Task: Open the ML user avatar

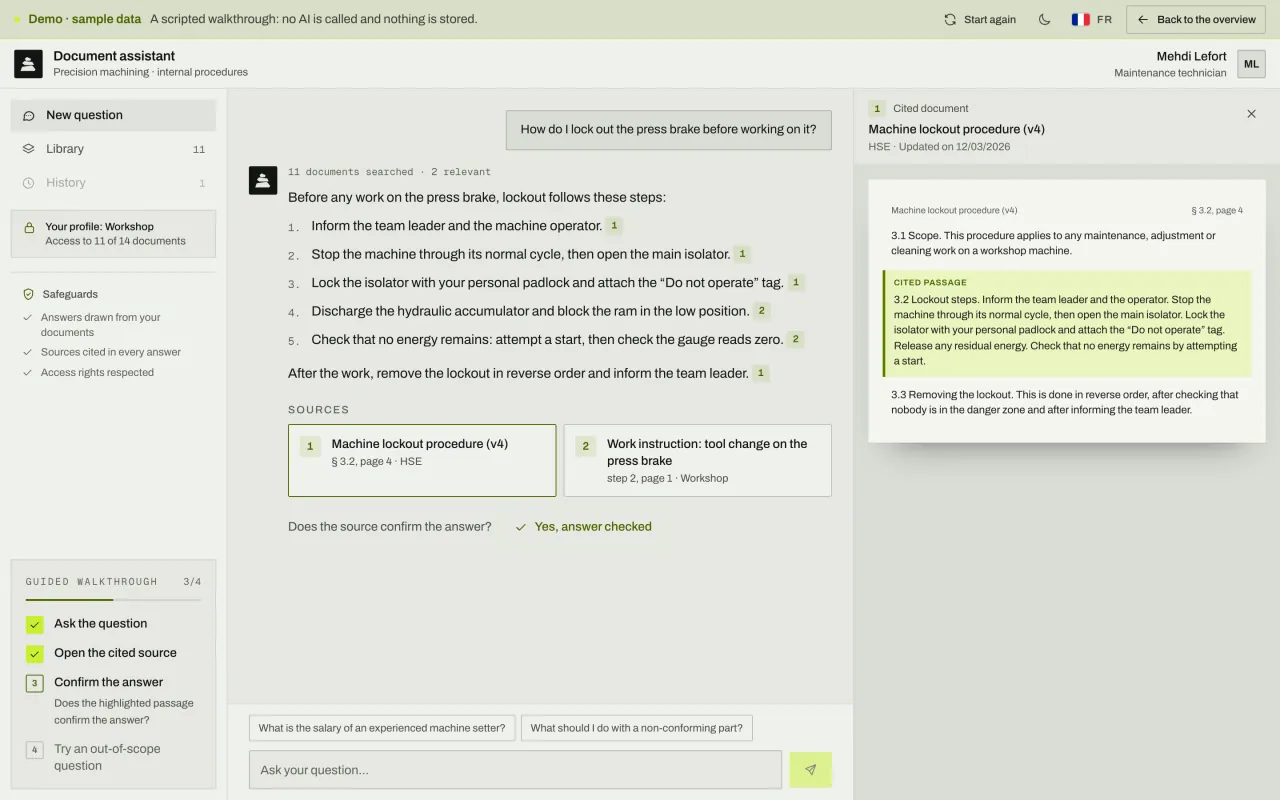Action: pos(1251,64)
